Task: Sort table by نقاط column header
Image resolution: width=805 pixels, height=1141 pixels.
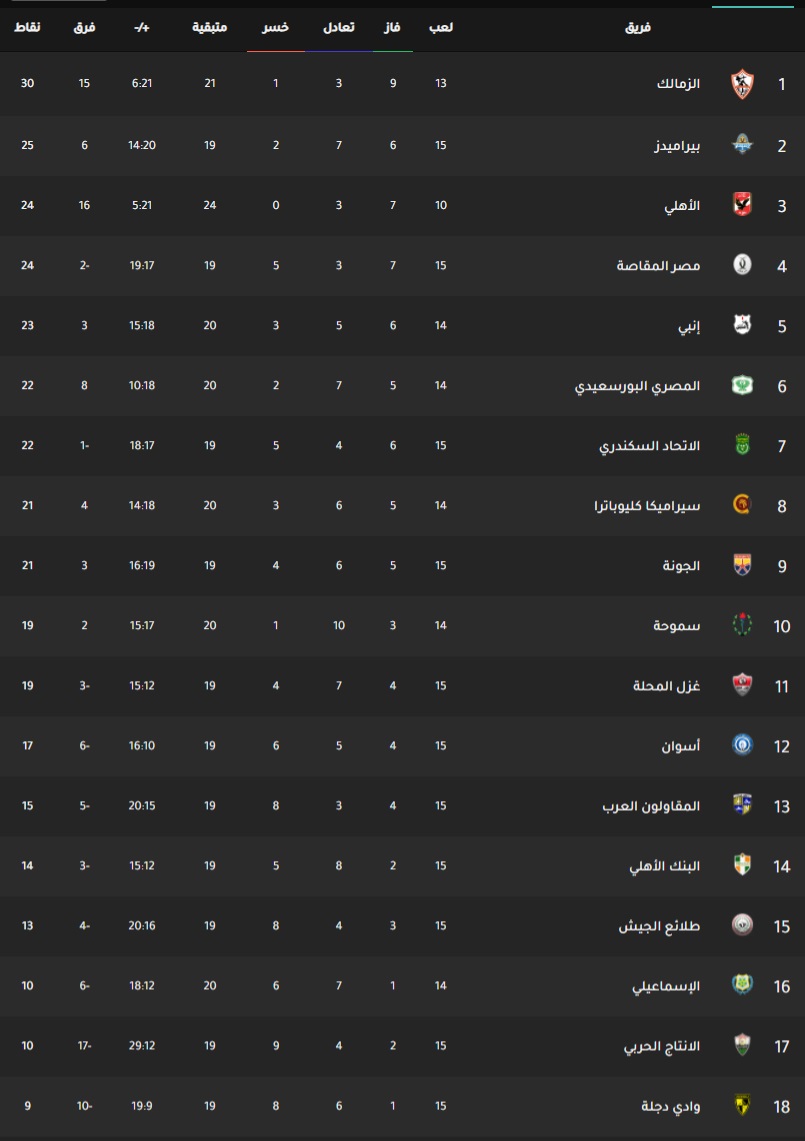Action: click(x=28, y=28)
